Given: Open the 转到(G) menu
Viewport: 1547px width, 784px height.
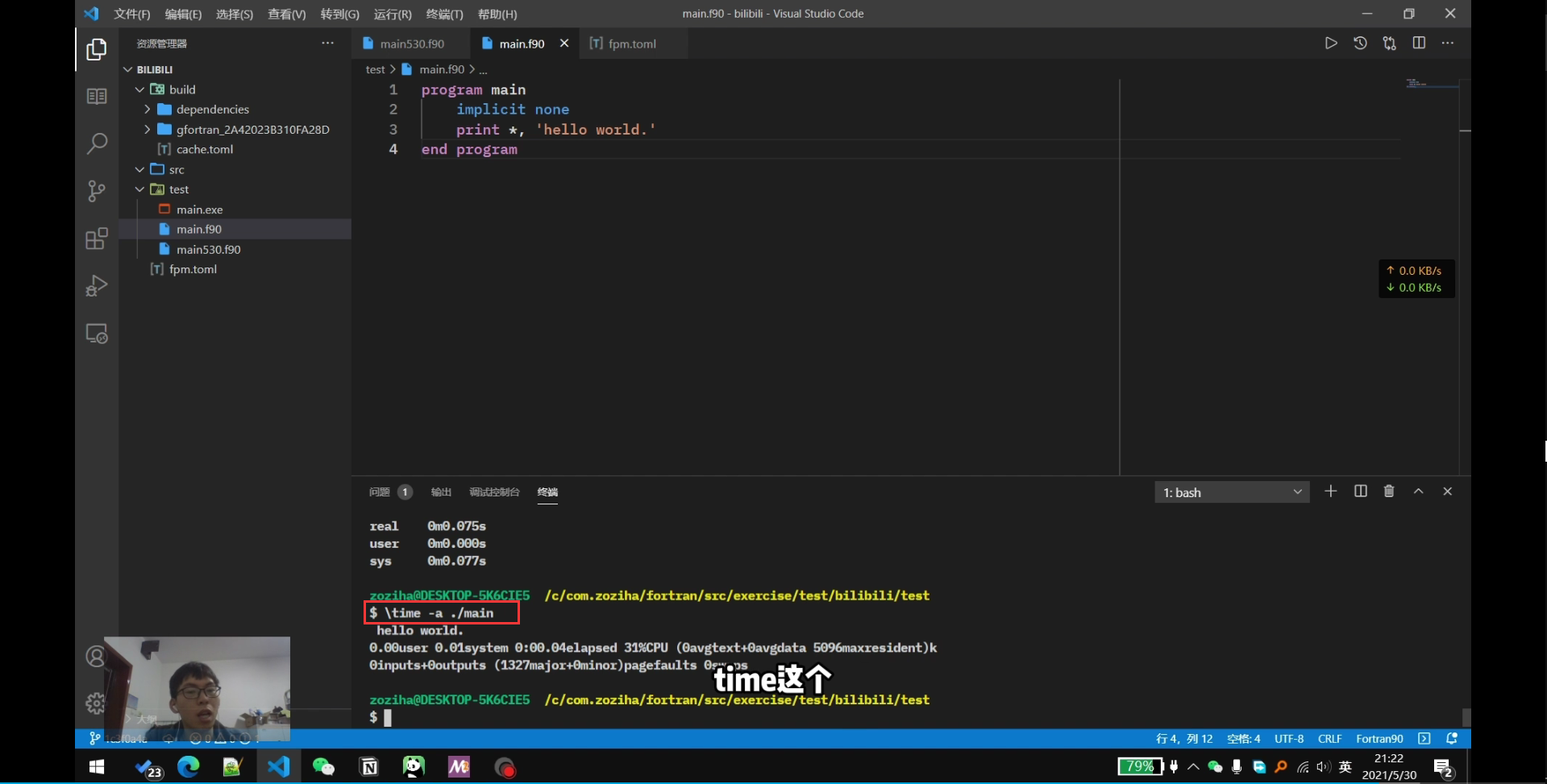Looking at the screenshot, I should (339, 15).
